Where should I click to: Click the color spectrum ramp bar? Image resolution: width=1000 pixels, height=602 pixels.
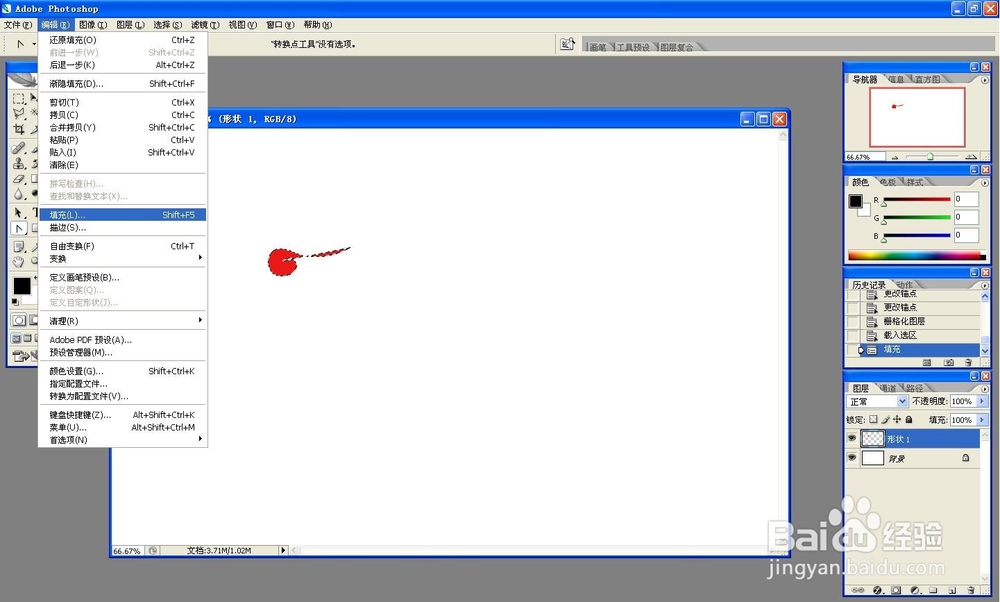click(916, 256)
